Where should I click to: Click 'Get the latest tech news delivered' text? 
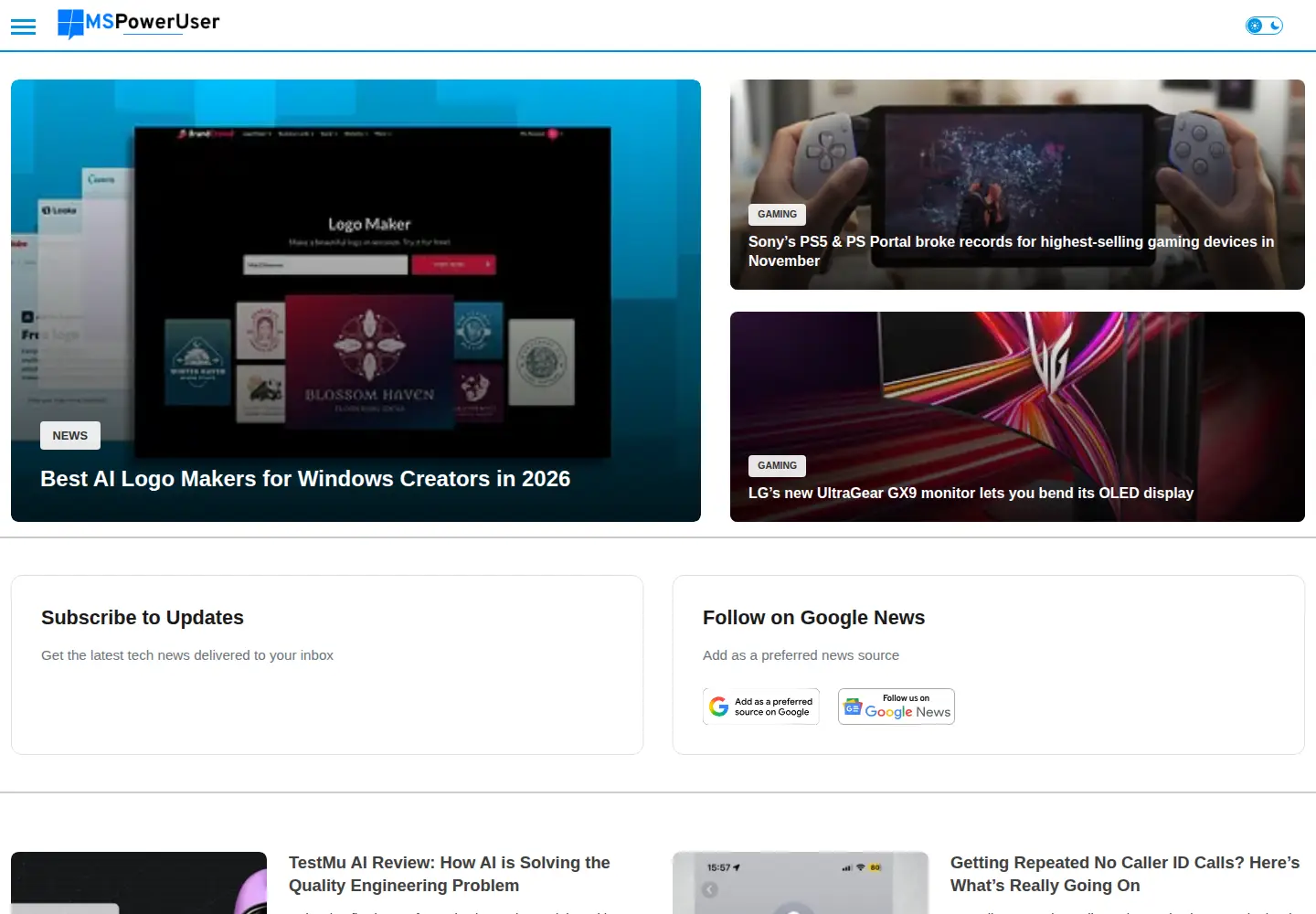pos(187,655)
